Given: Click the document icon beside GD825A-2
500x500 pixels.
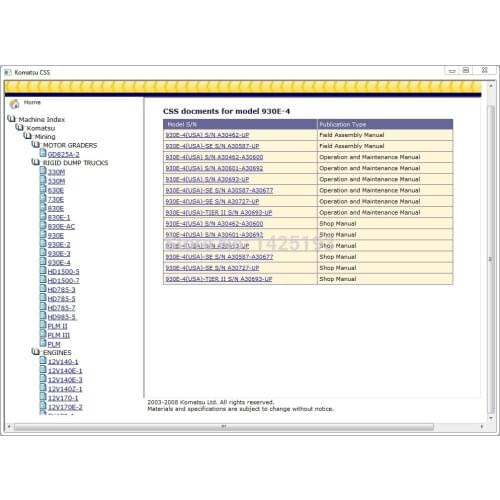Looking at the screenshot, I should (x=43, y=153).
